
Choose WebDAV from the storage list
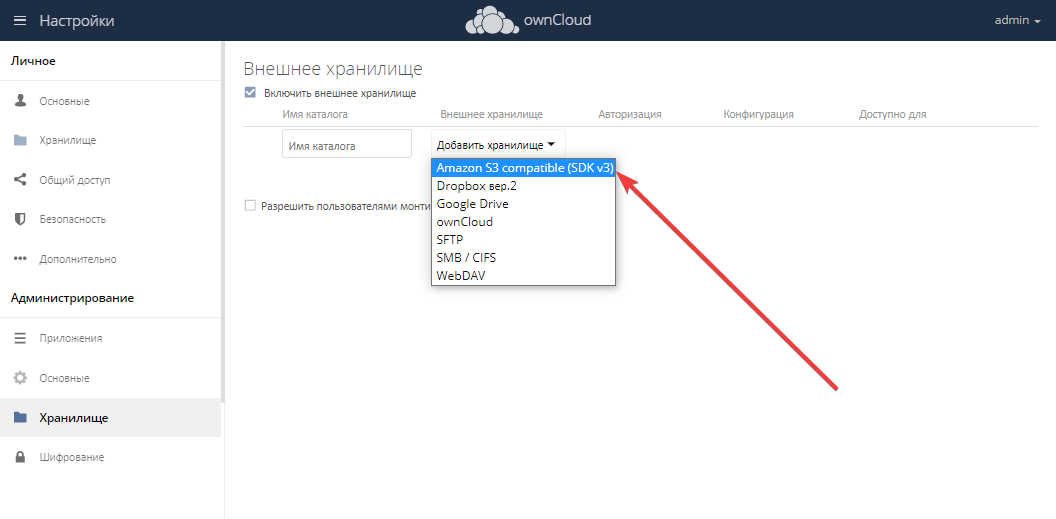pos(523,275)
